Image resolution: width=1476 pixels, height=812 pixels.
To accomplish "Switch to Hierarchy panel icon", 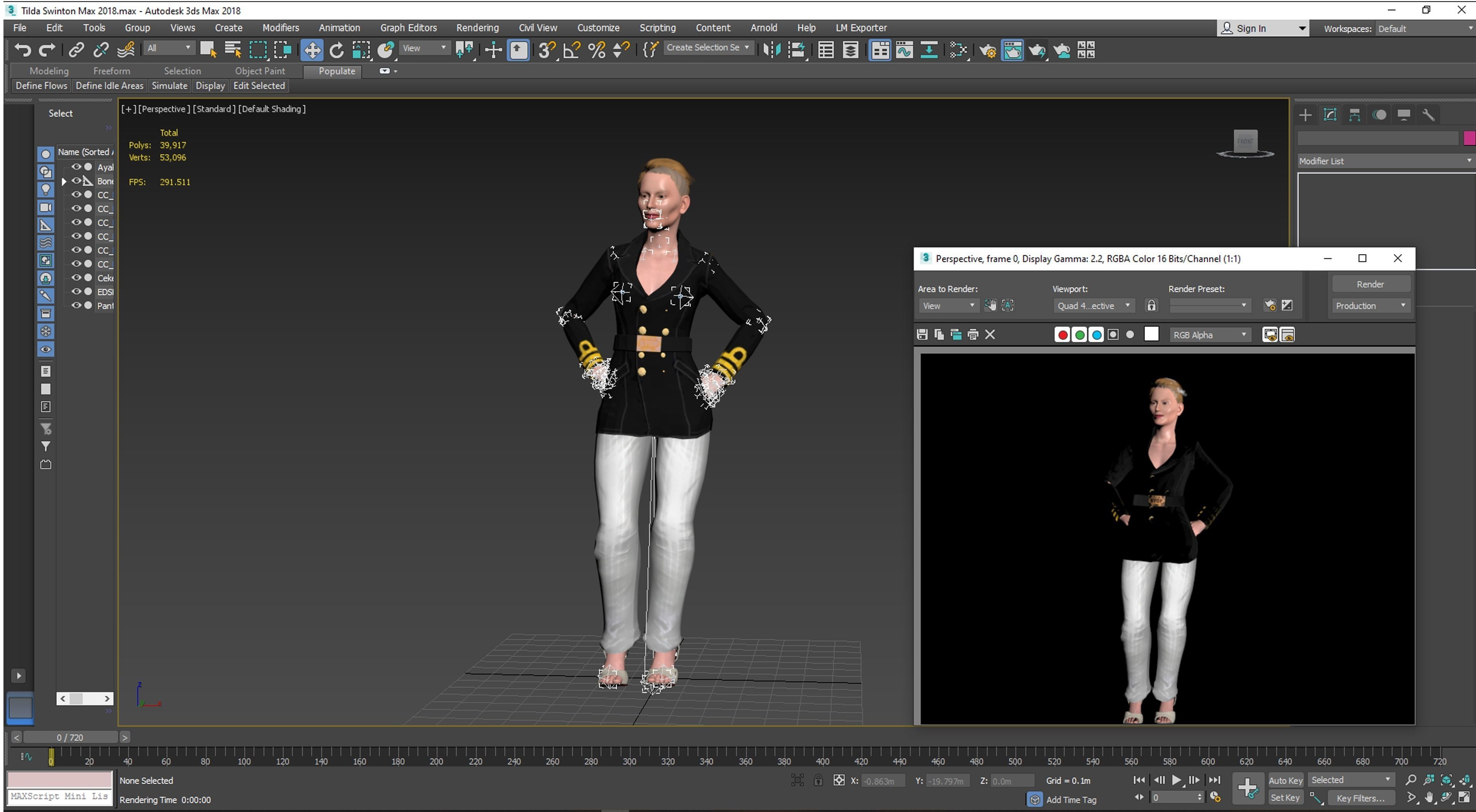I will [x=1355, y=115].
